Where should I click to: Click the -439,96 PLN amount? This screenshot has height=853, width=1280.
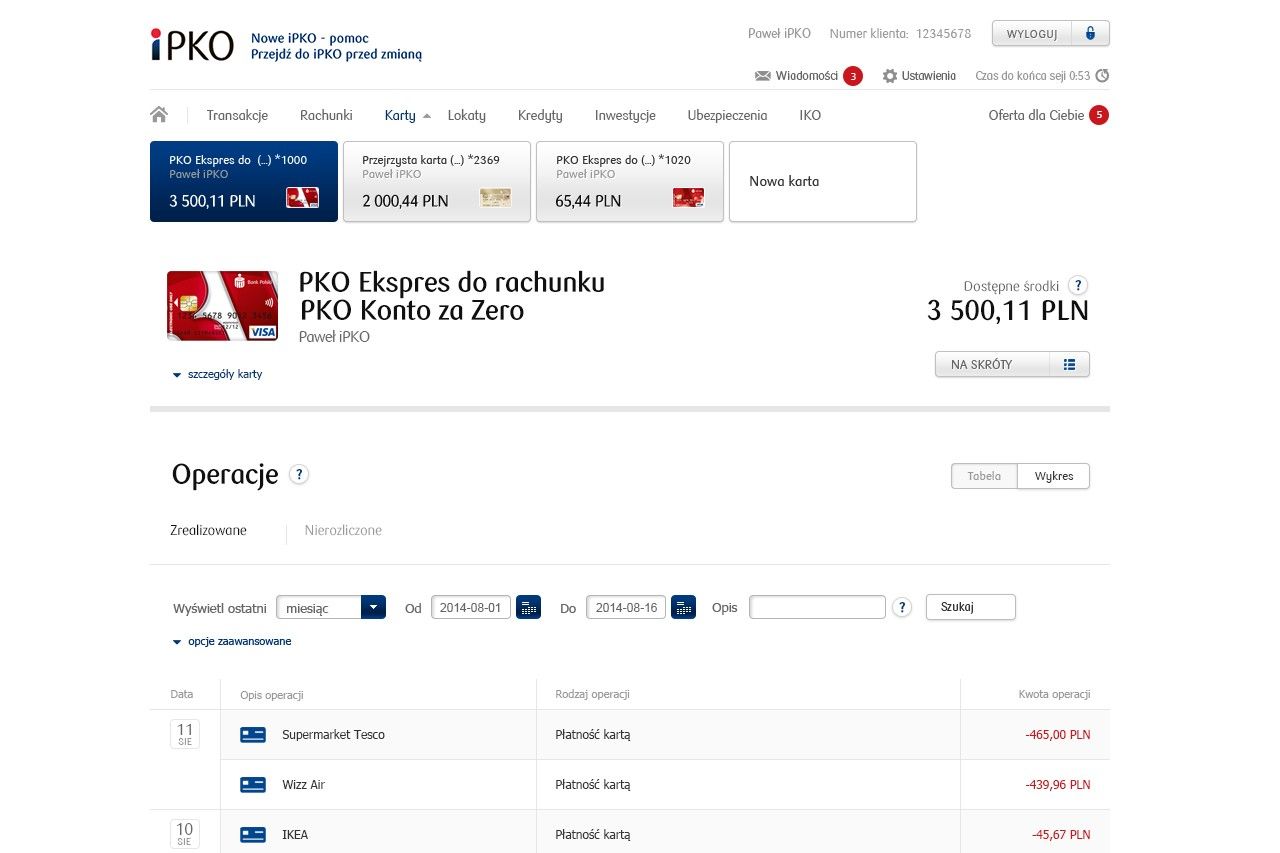coord(1057,785)
